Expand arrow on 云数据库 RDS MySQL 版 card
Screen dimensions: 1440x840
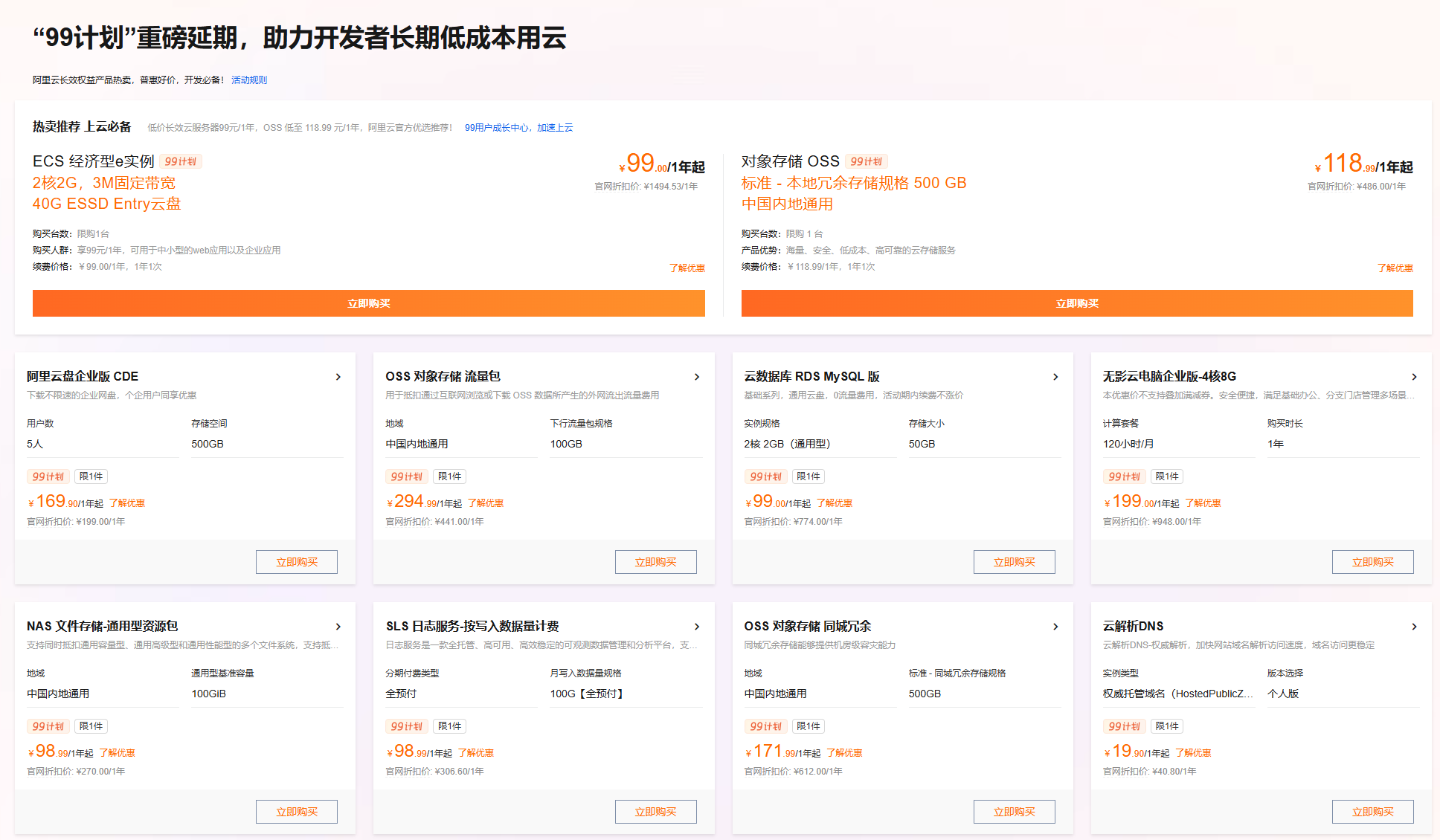point(1055,377)
